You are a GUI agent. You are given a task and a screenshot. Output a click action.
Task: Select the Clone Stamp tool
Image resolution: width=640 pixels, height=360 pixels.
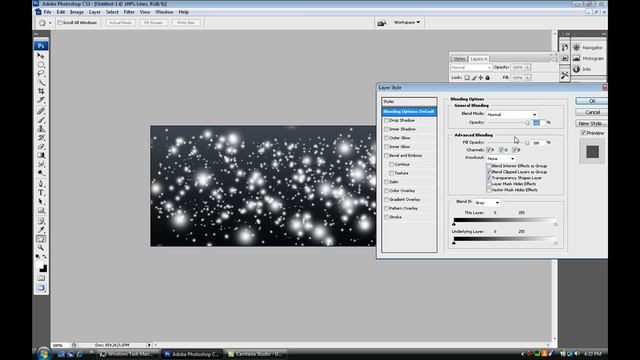(x=41, y=129)
